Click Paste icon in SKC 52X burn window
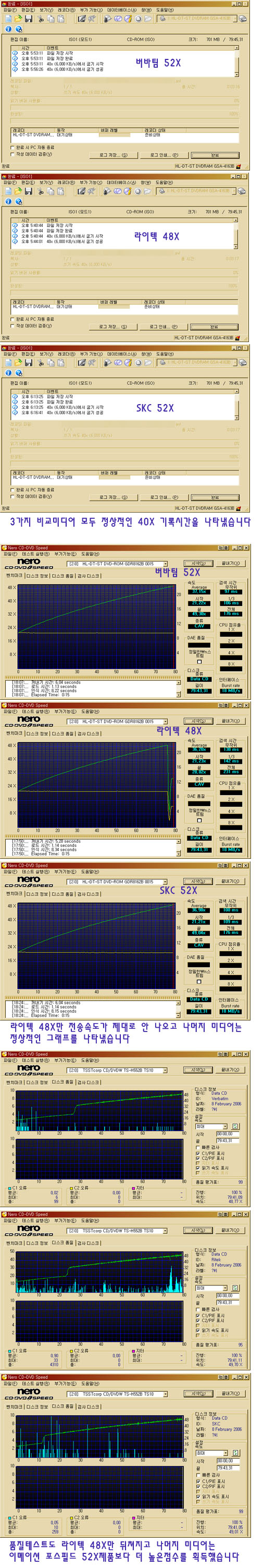Screen dimensions: 276x1568 click(61, 363)
